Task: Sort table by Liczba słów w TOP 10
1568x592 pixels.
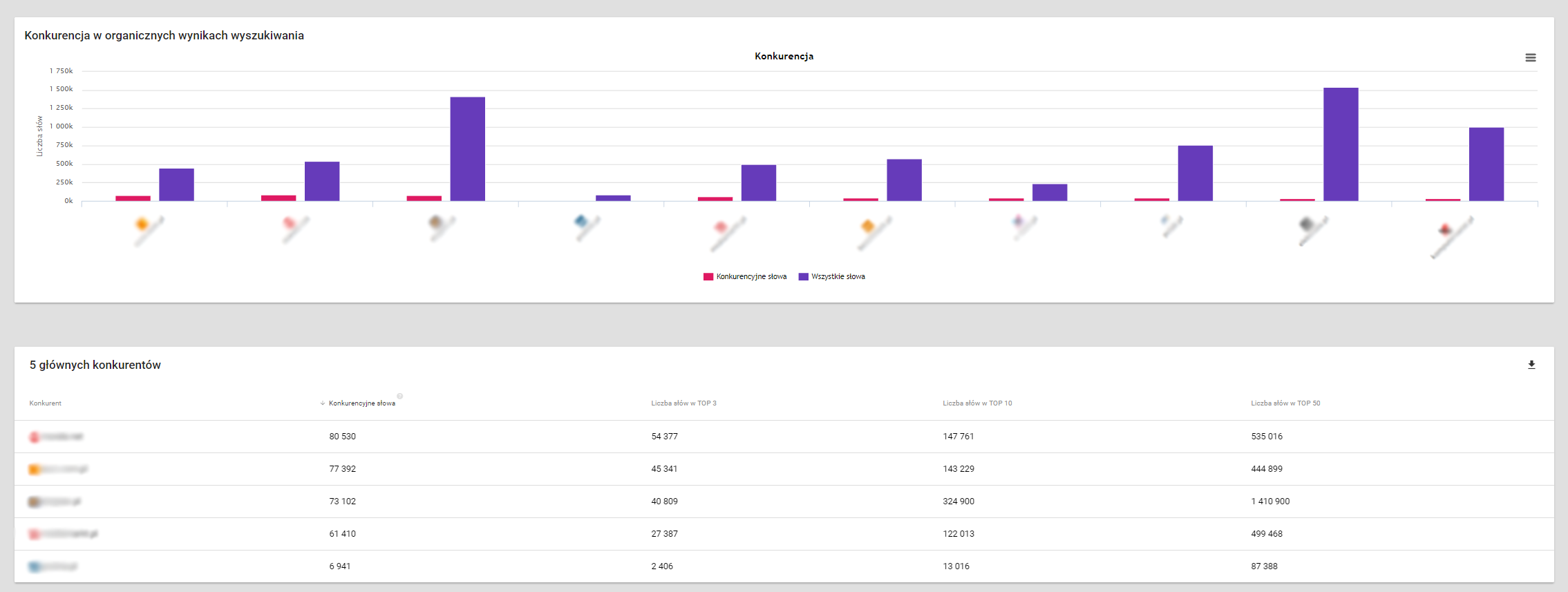Action: 976,403
